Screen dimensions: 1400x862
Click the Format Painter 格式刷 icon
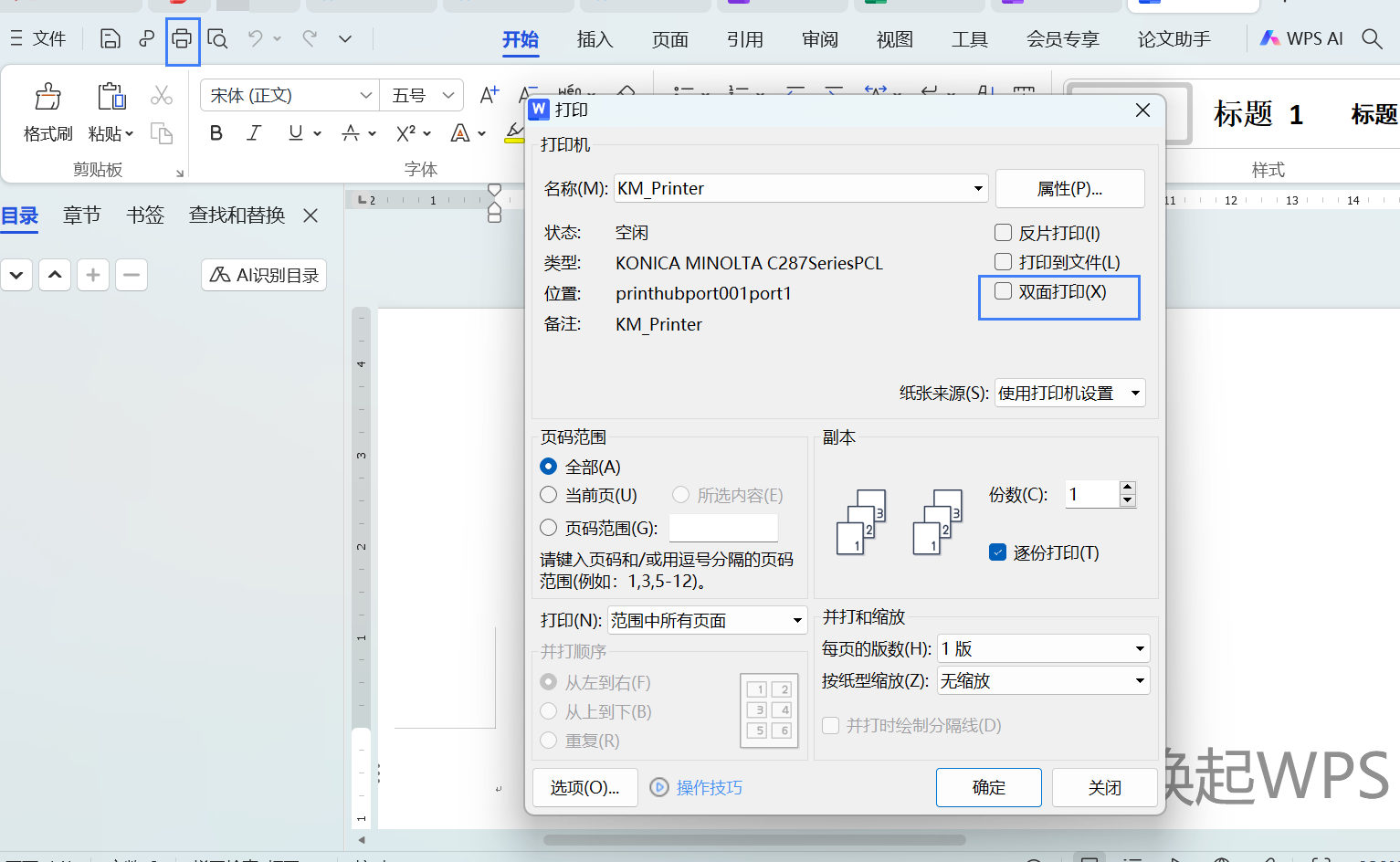(47, 97)
